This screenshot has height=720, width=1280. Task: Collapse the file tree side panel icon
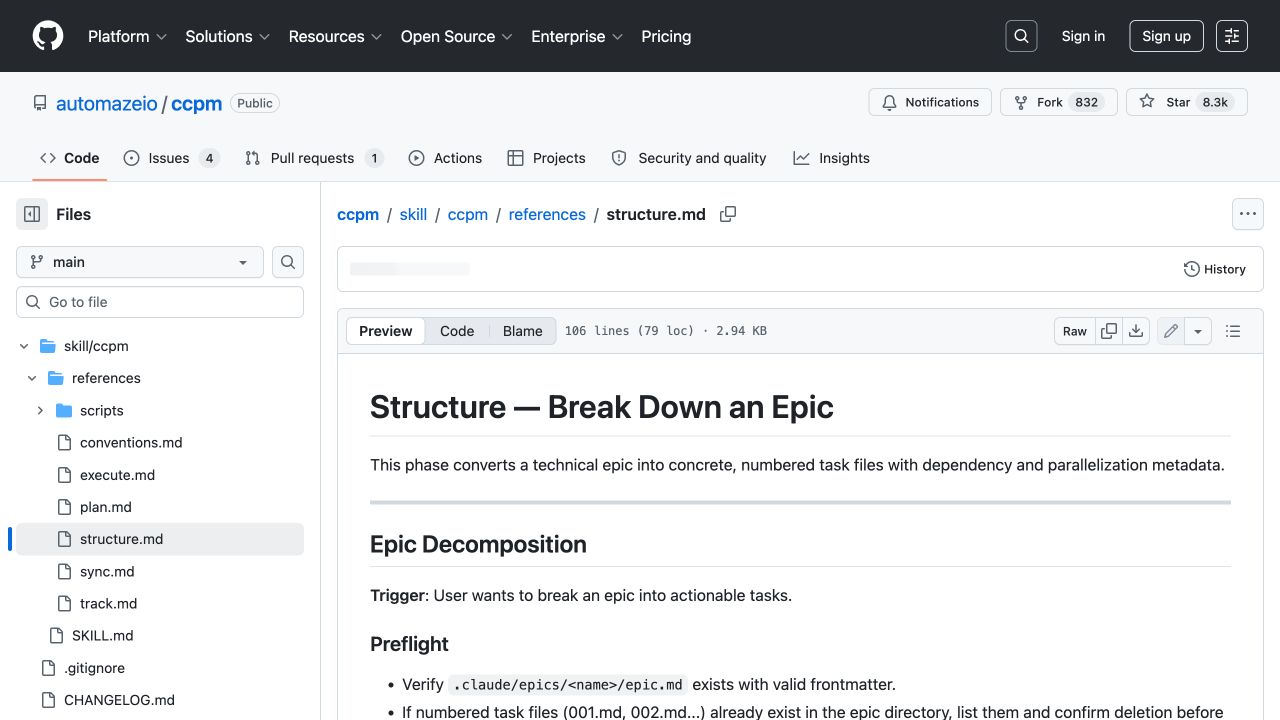coord(32,214)
